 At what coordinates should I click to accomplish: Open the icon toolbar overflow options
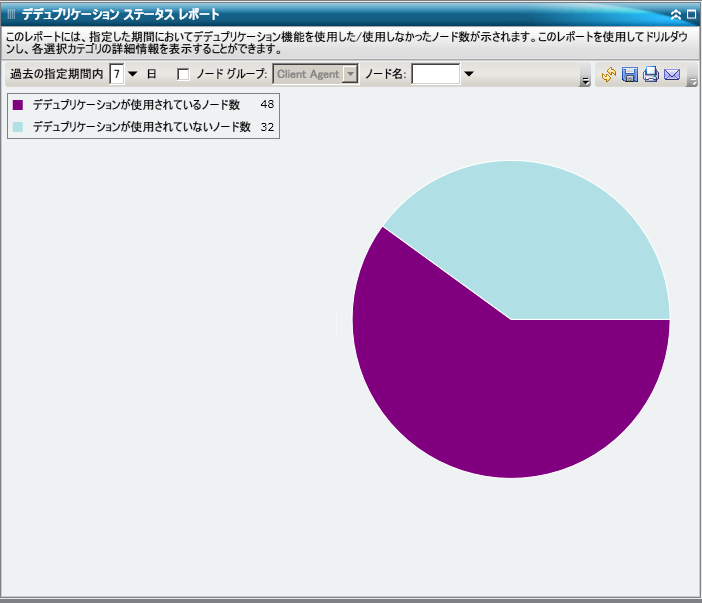692,81
